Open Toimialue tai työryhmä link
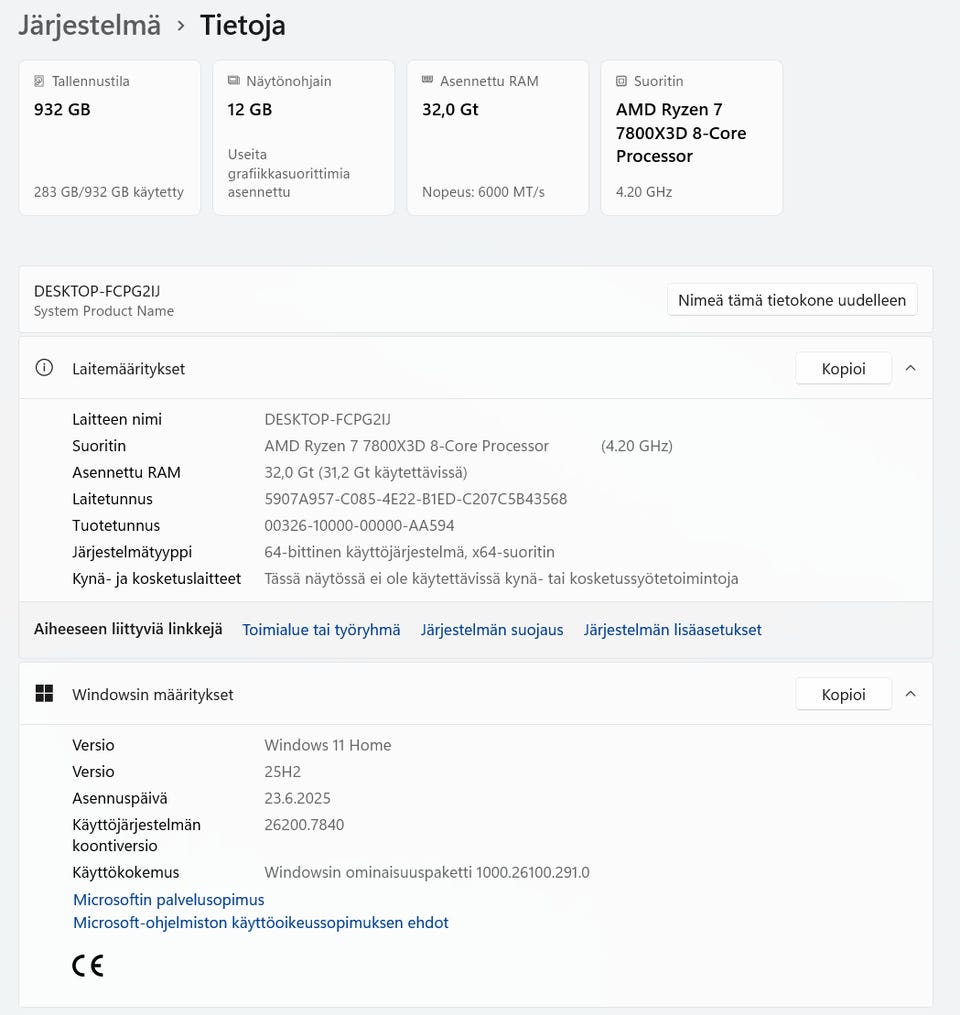Image resolution: width=960 pixels, height=1015 pixels. [321, 630]
